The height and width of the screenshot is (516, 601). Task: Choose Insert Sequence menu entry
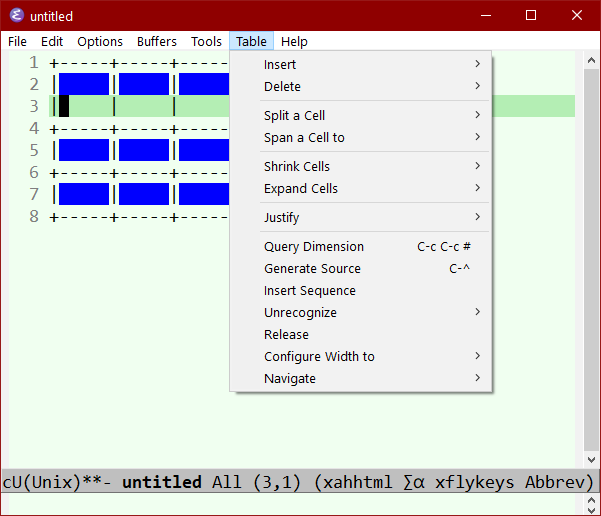[360, 291]
